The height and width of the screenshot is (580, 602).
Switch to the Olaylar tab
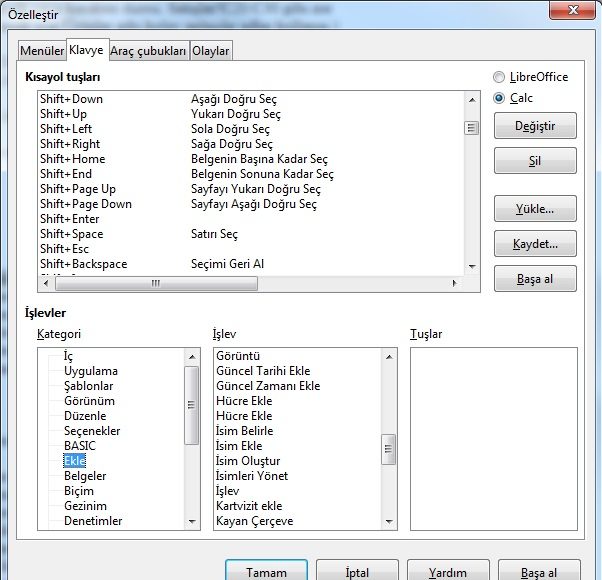[211, 51]
